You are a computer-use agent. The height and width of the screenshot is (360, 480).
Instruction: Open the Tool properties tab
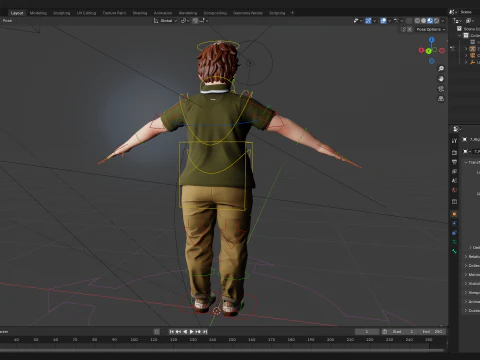454,141
